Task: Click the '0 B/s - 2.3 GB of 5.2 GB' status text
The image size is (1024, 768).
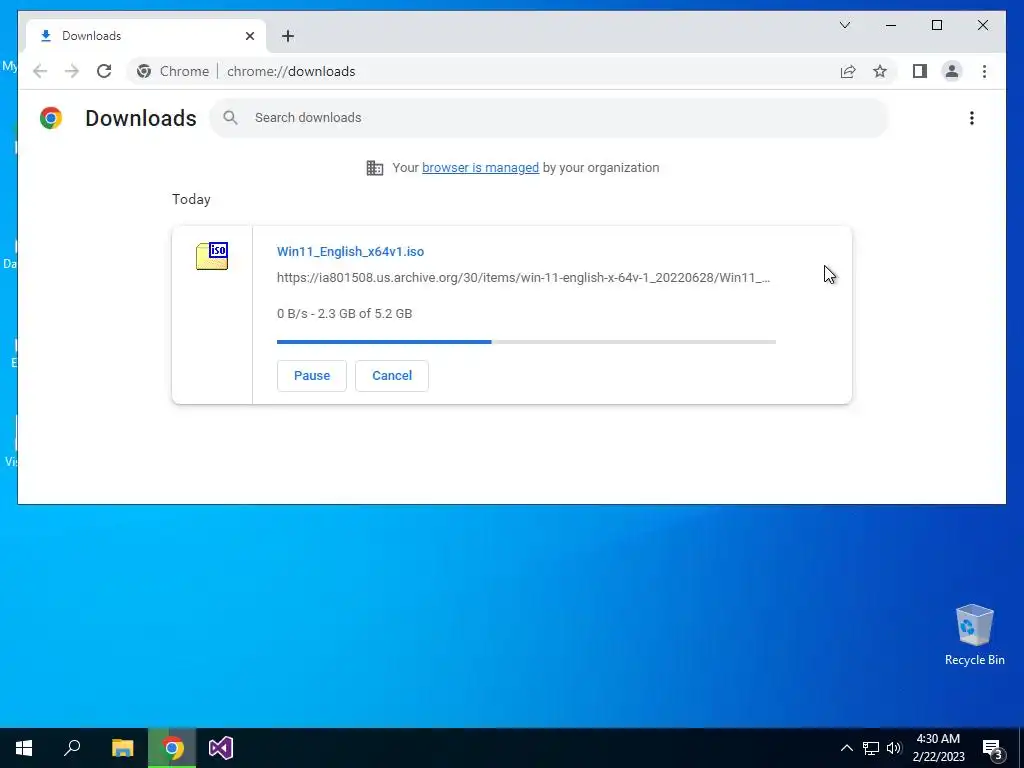Action: tap(344, 313)
